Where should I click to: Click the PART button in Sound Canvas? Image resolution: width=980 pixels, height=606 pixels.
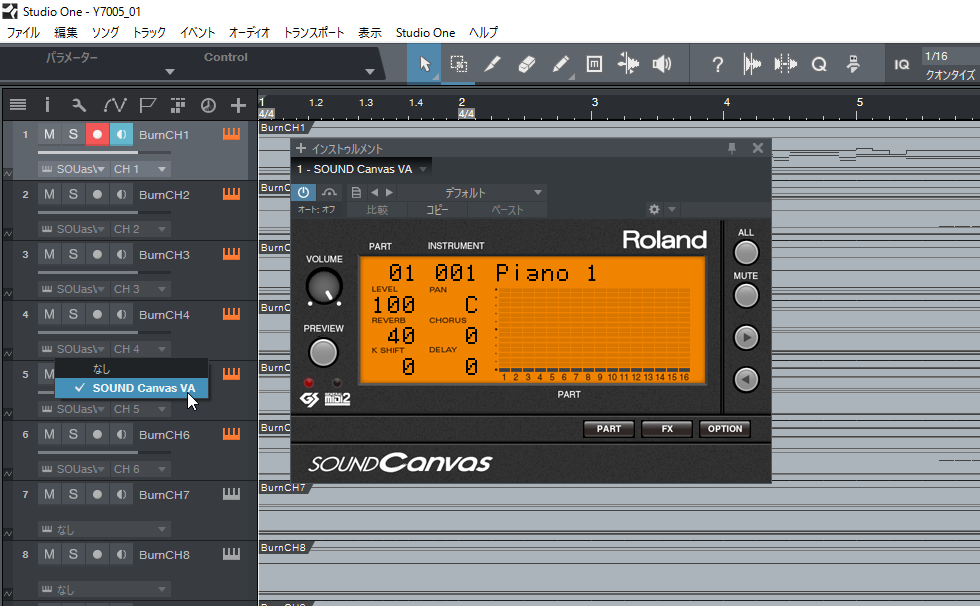click(609, 429)
